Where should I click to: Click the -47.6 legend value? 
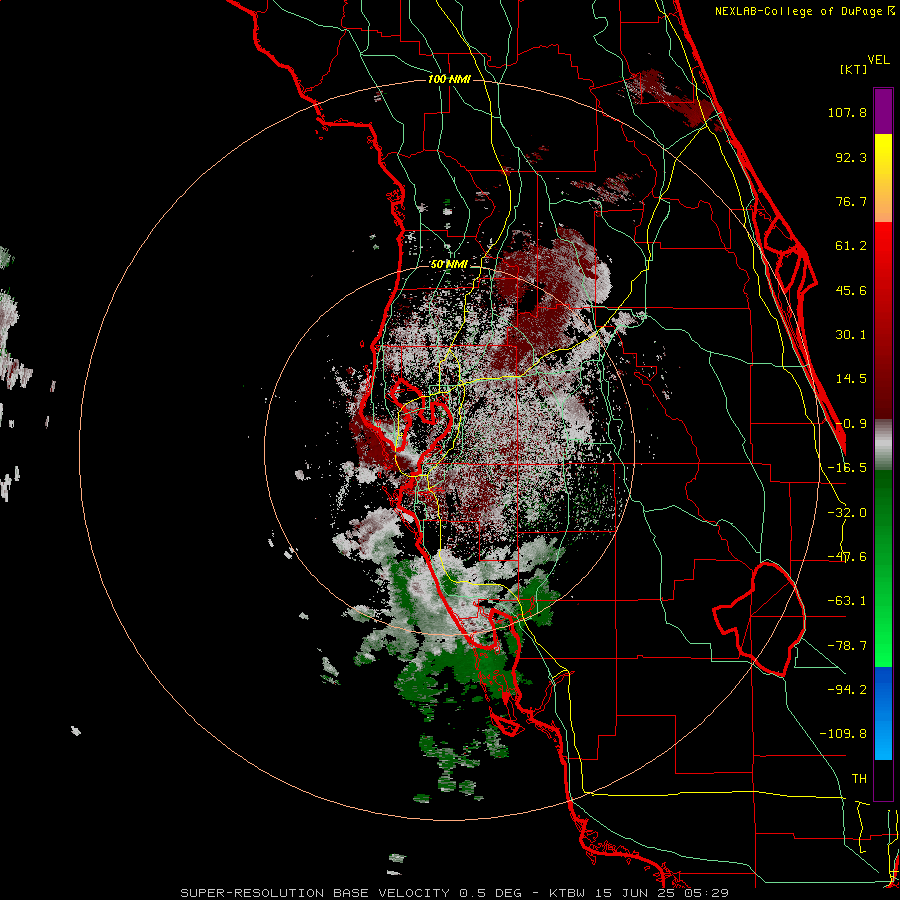[x=847, y=557]
